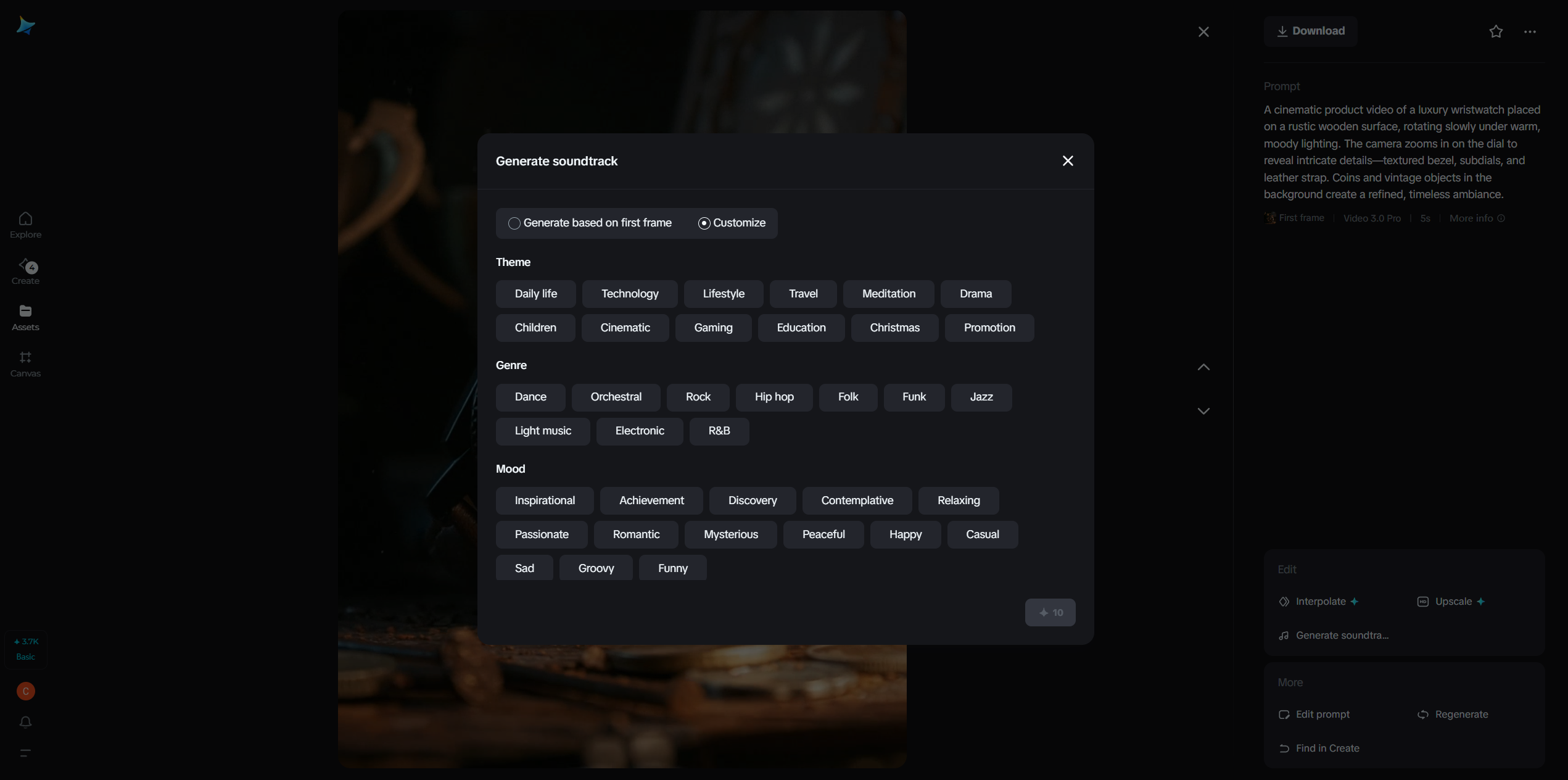Select the Customize radio option
This screenshot has height=780, width=1568.
click(x=732, y=223)
